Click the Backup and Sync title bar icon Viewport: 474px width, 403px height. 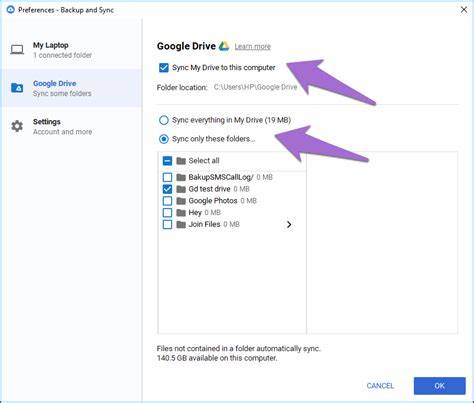point(10,10)
